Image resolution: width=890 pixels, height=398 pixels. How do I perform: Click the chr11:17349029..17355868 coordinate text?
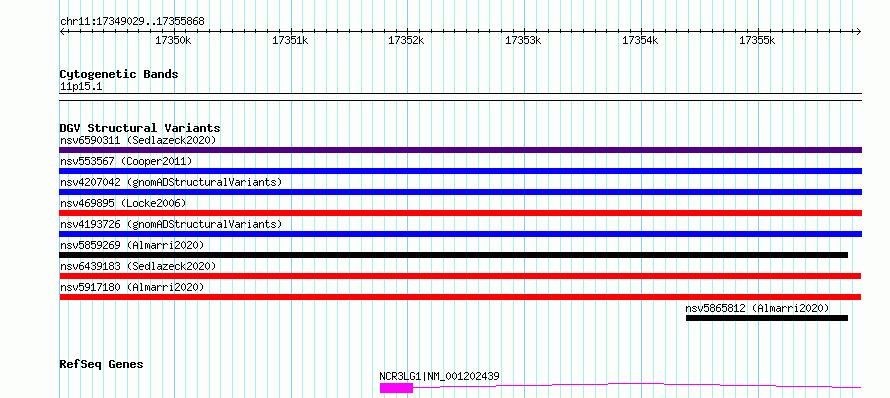132,22
